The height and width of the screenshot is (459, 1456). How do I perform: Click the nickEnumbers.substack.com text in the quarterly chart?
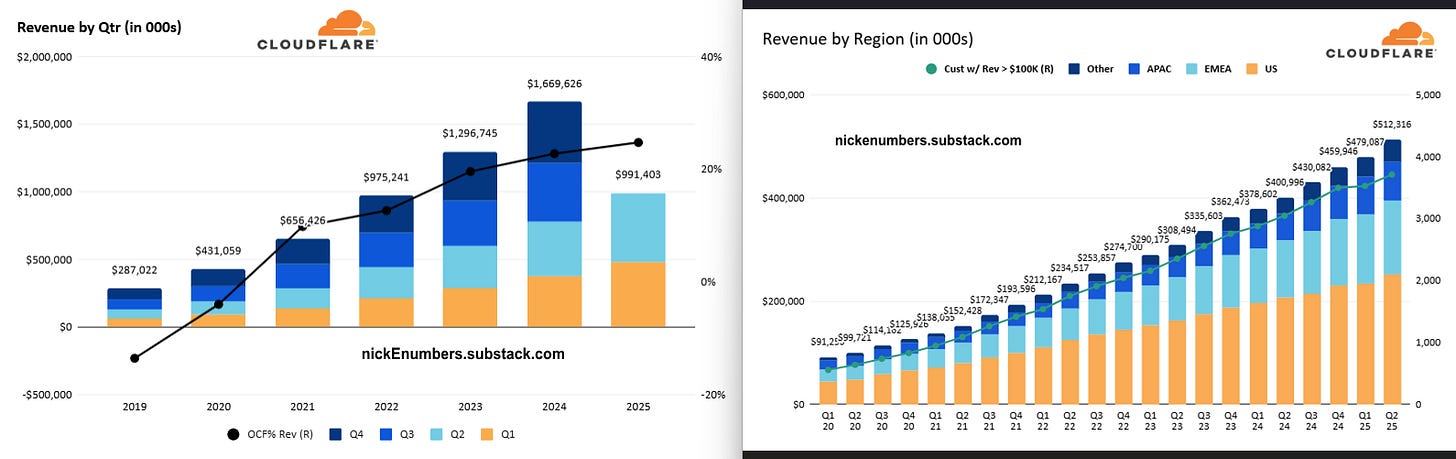[462, 354]
